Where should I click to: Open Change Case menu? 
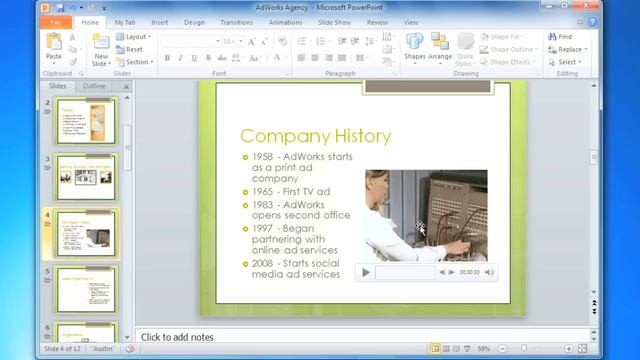coord(254,58)
